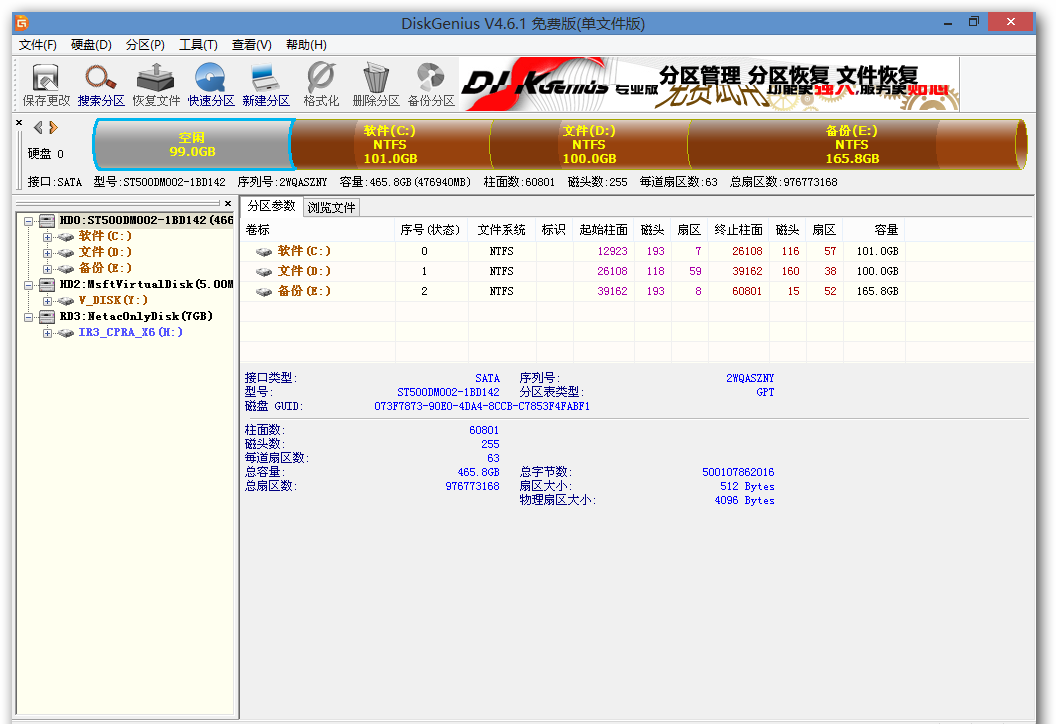Select 文件(D:) in the disk tree

(105, 253)
